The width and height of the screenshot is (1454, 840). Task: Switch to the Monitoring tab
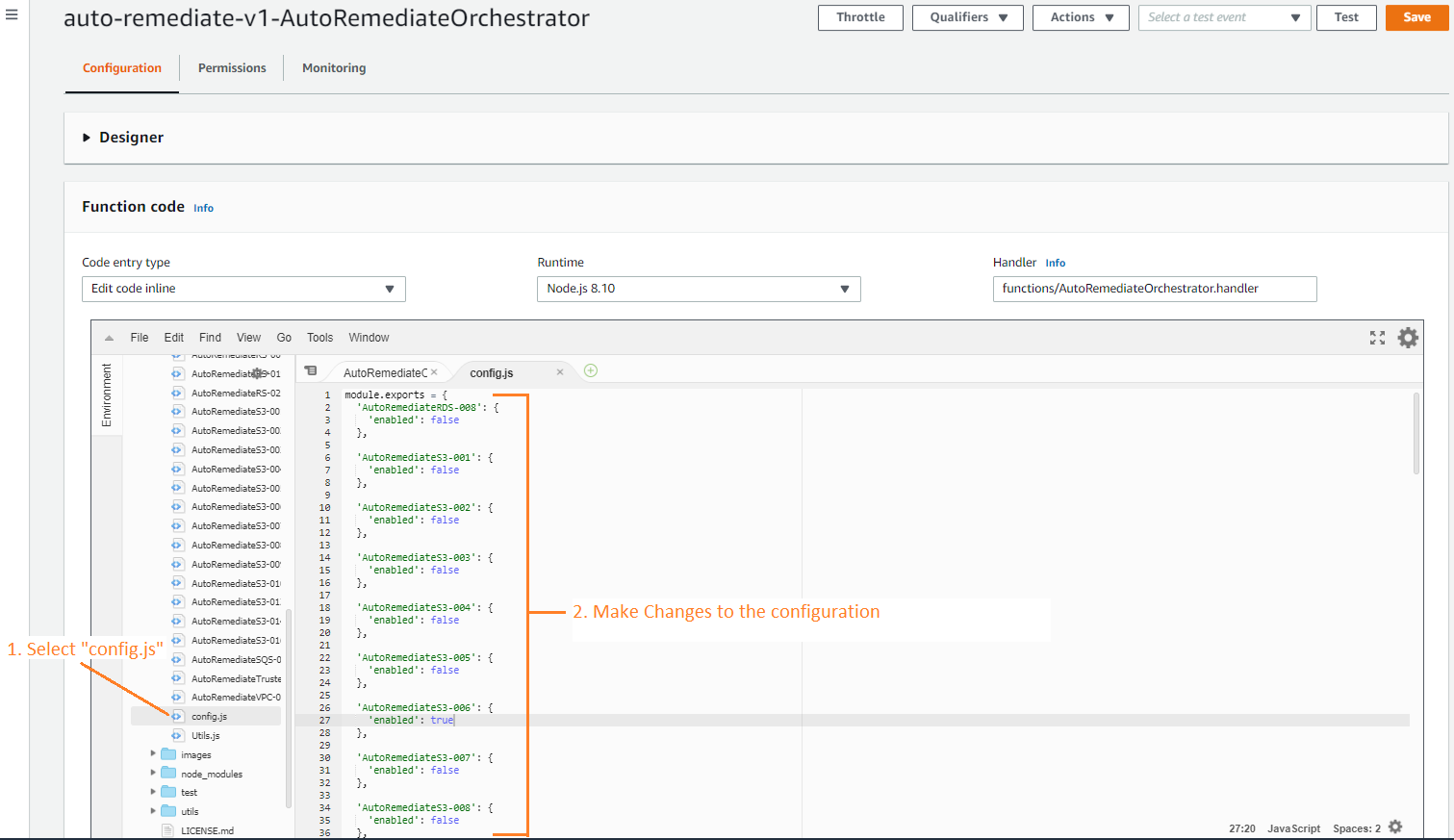coord(333,68)
